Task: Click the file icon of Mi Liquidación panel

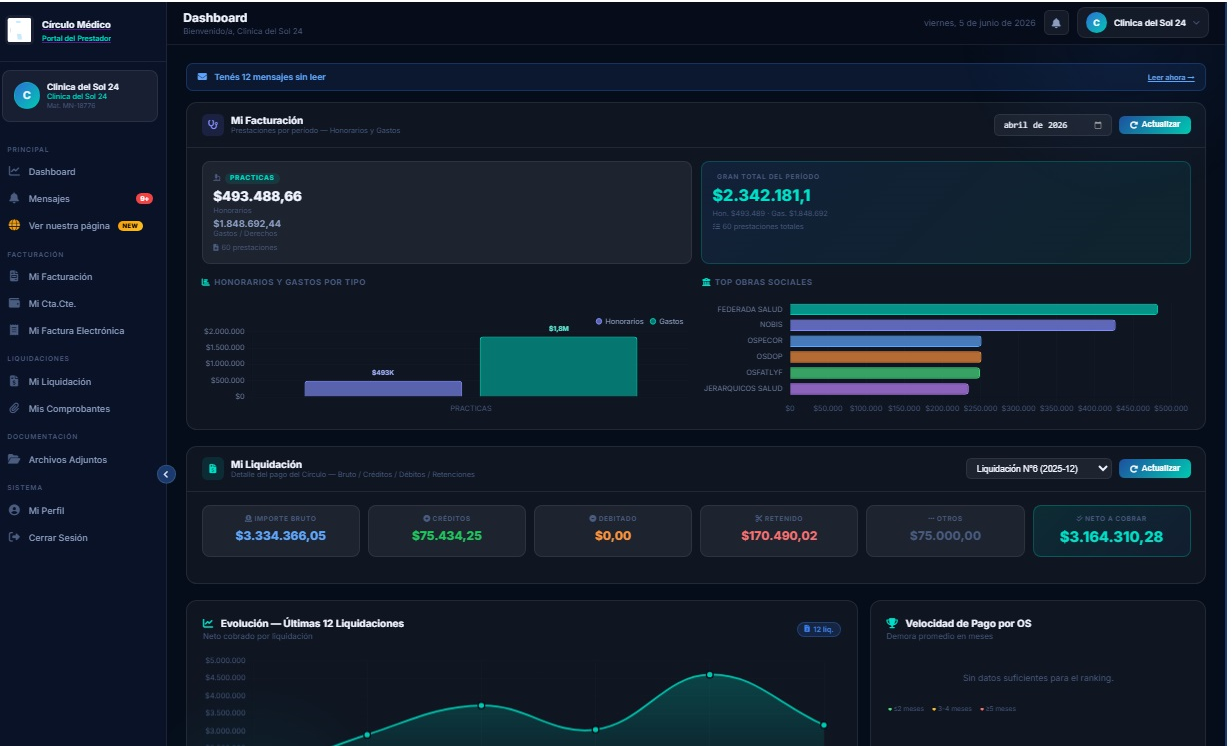Action: click(213, 468)
